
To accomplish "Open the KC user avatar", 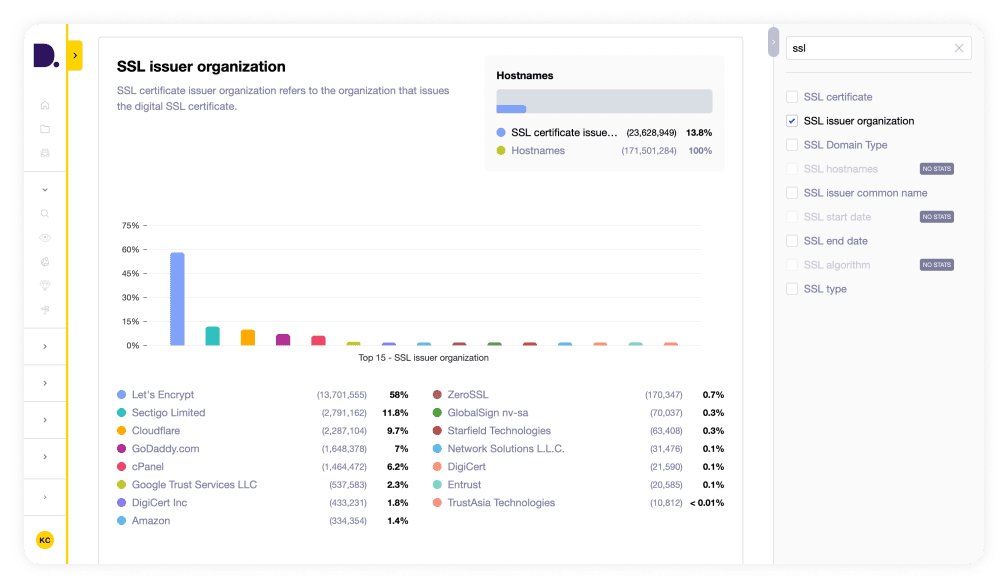I will tap(45, 540).
